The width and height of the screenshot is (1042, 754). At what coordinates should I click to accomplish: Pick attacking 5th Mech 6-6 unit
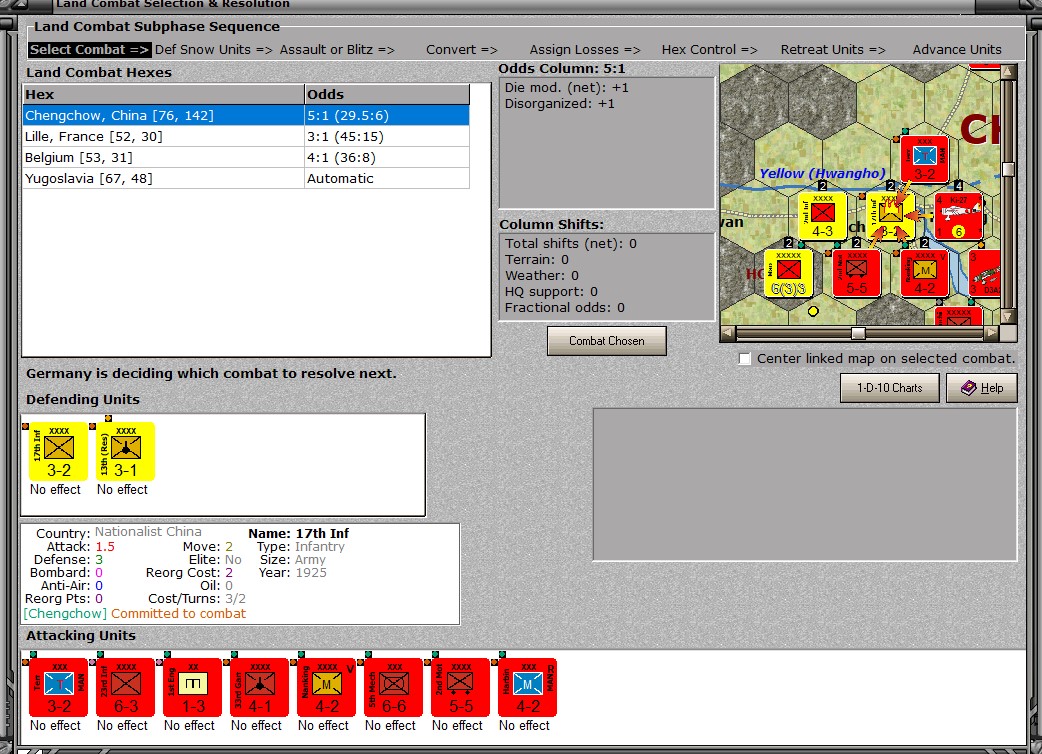tap(393, 687)
